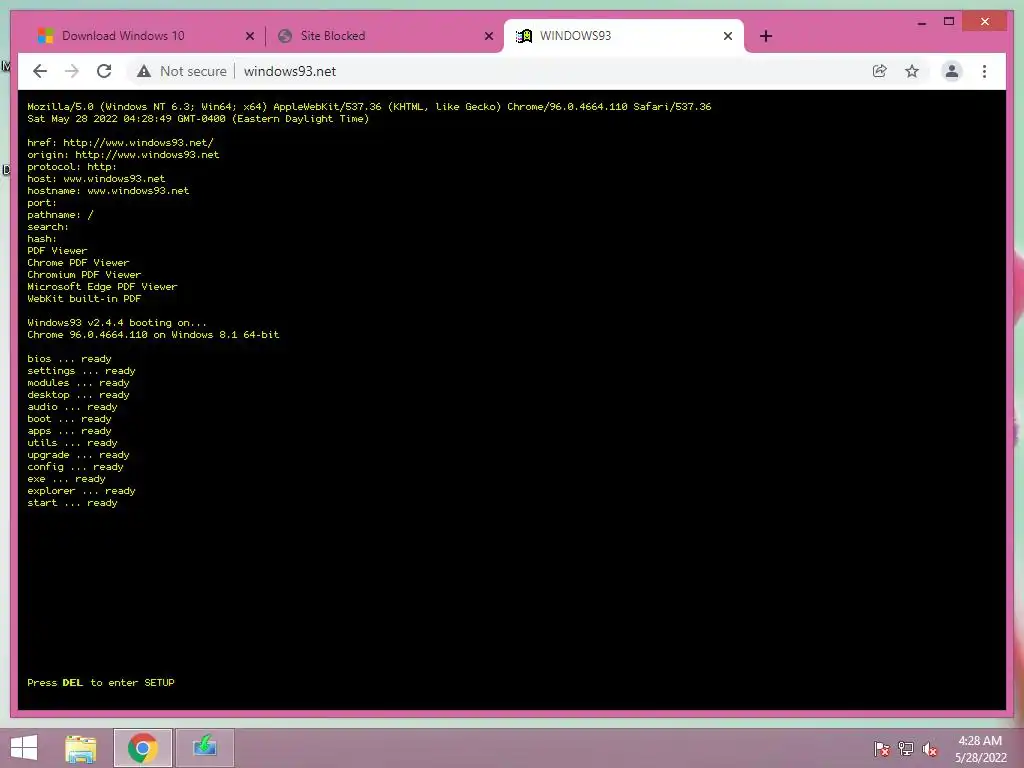Click the 'start ... ready' line

coord(72,503)
